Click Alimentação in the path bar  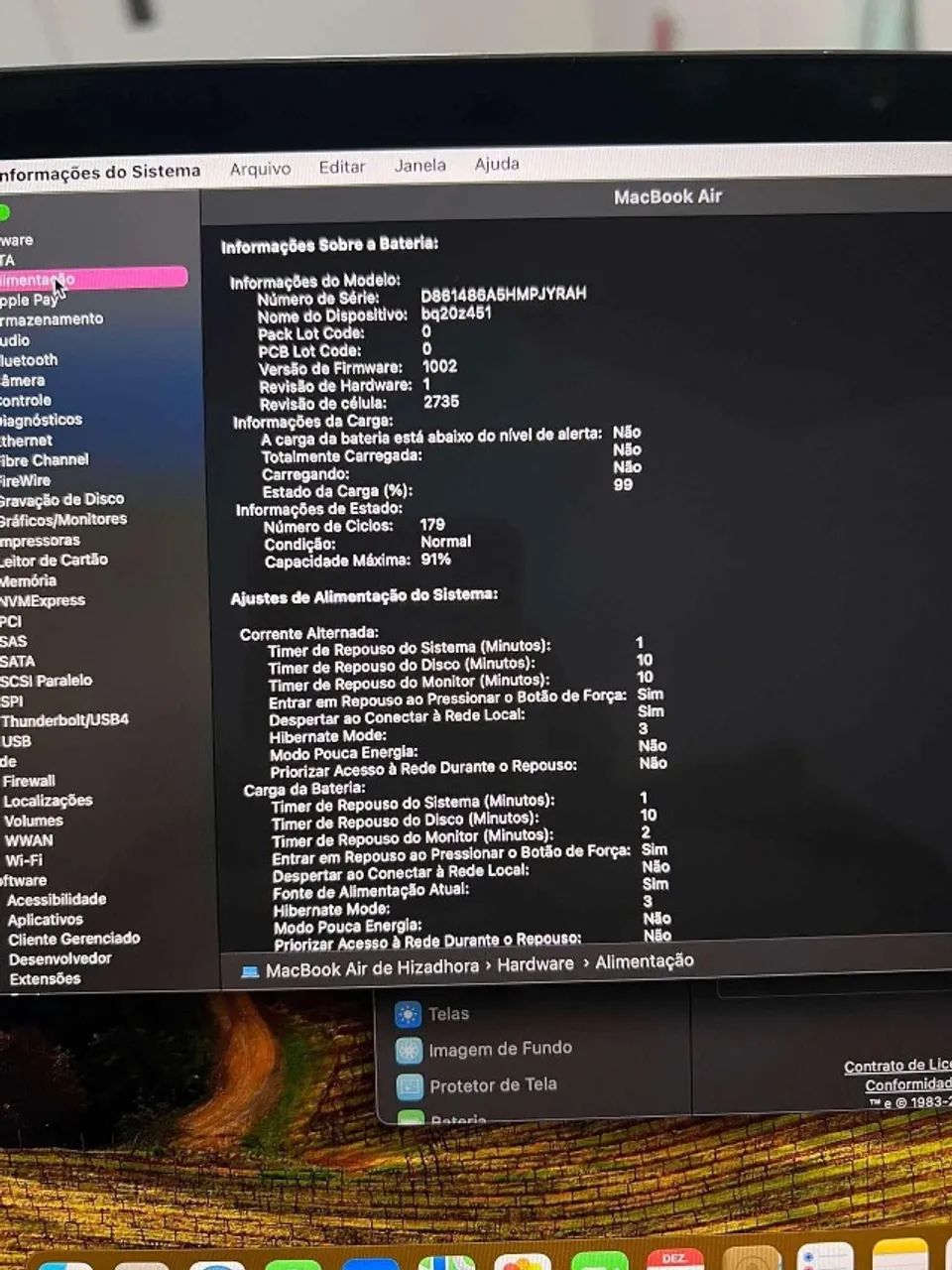pos(645,961)
